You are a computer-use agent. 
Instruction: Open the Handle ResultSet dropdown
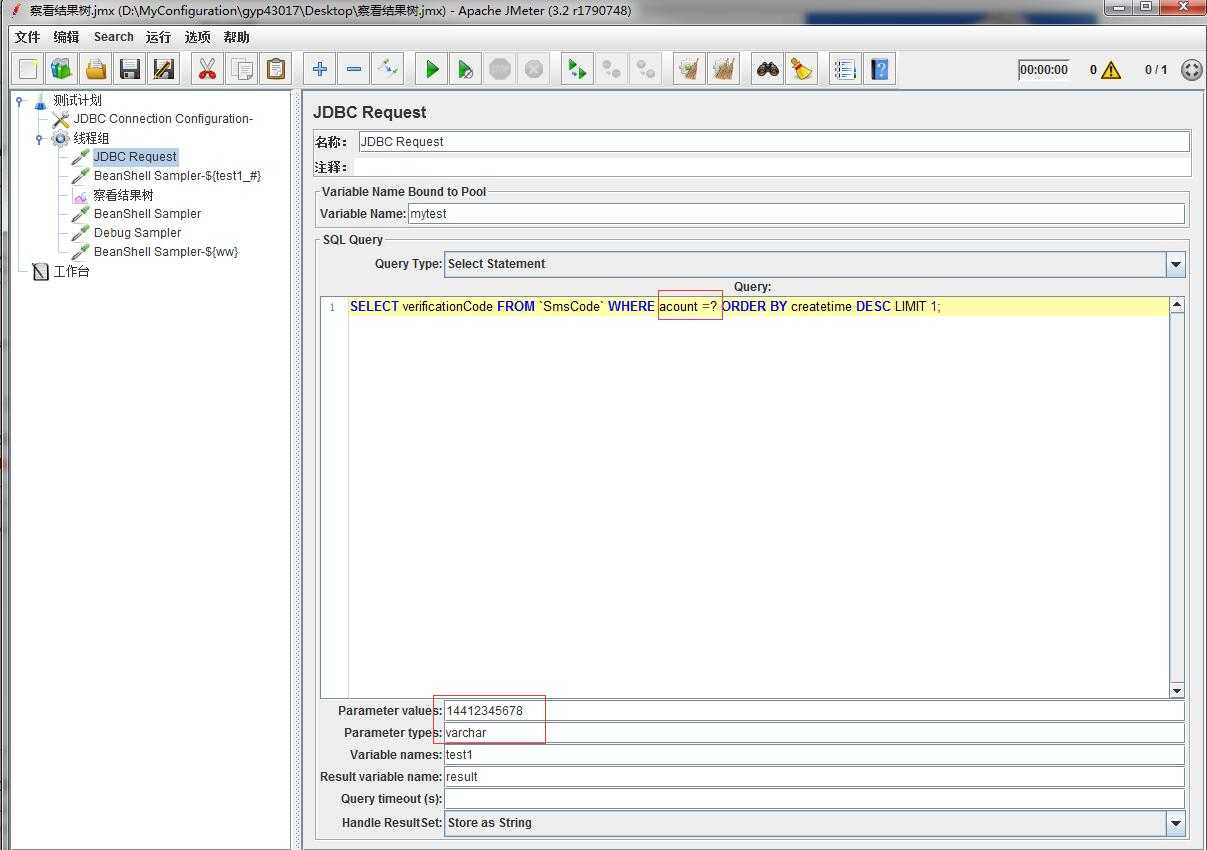1175,823
